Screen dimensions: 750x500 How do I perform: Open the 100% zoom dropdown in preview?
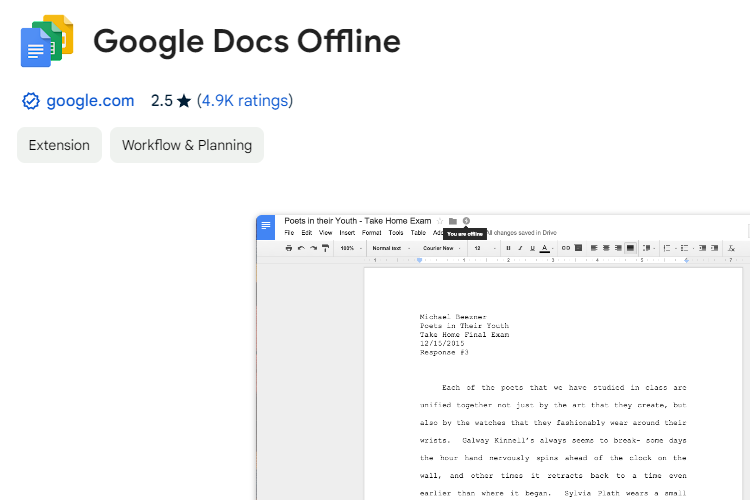tap(351, 248)
